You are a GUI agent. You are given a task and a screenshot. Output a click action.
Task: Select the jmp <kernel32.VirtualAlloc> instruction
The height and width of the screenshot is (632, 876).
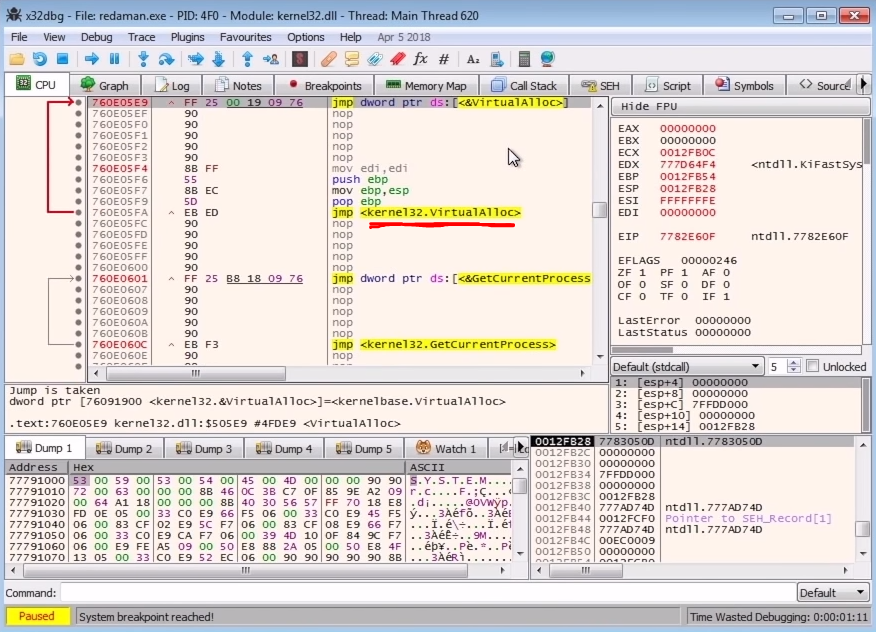click(x=426, y=212)
